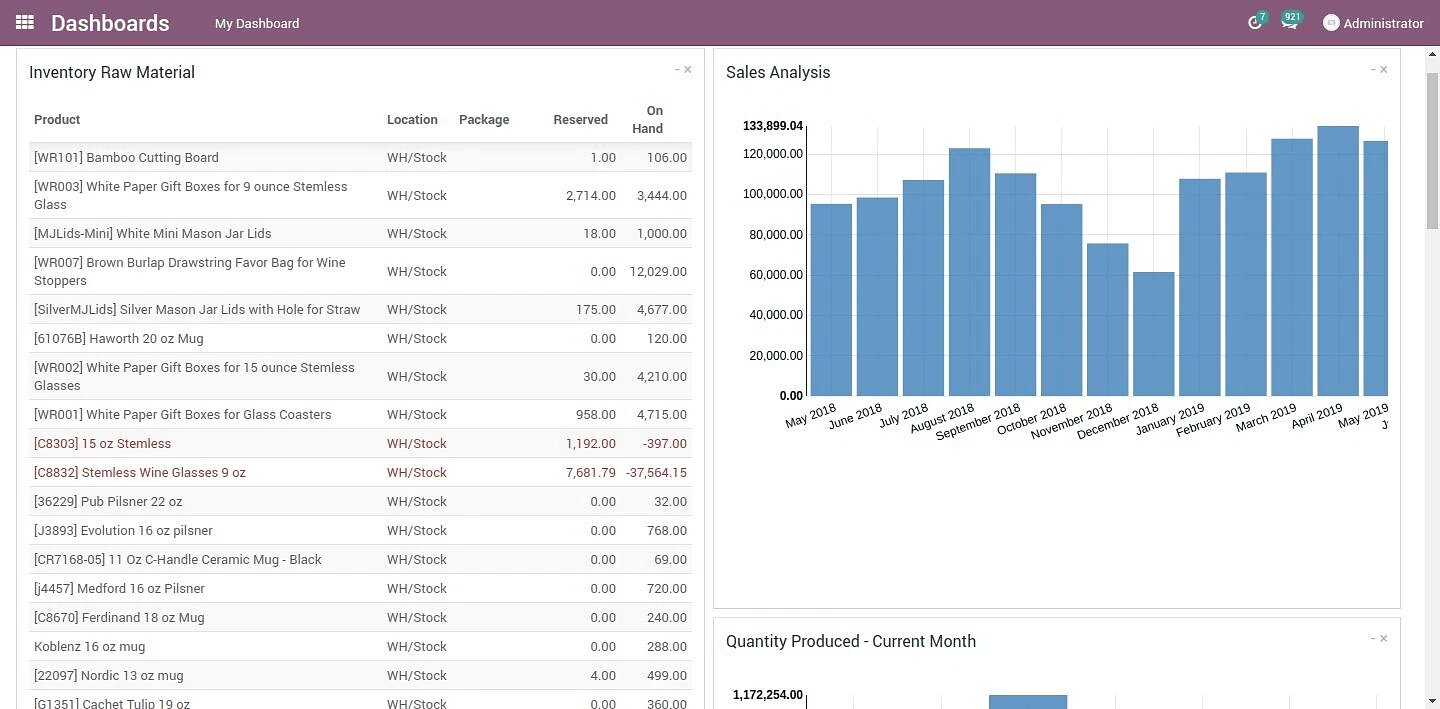Open the activities clock icon

click(1254, 23)
